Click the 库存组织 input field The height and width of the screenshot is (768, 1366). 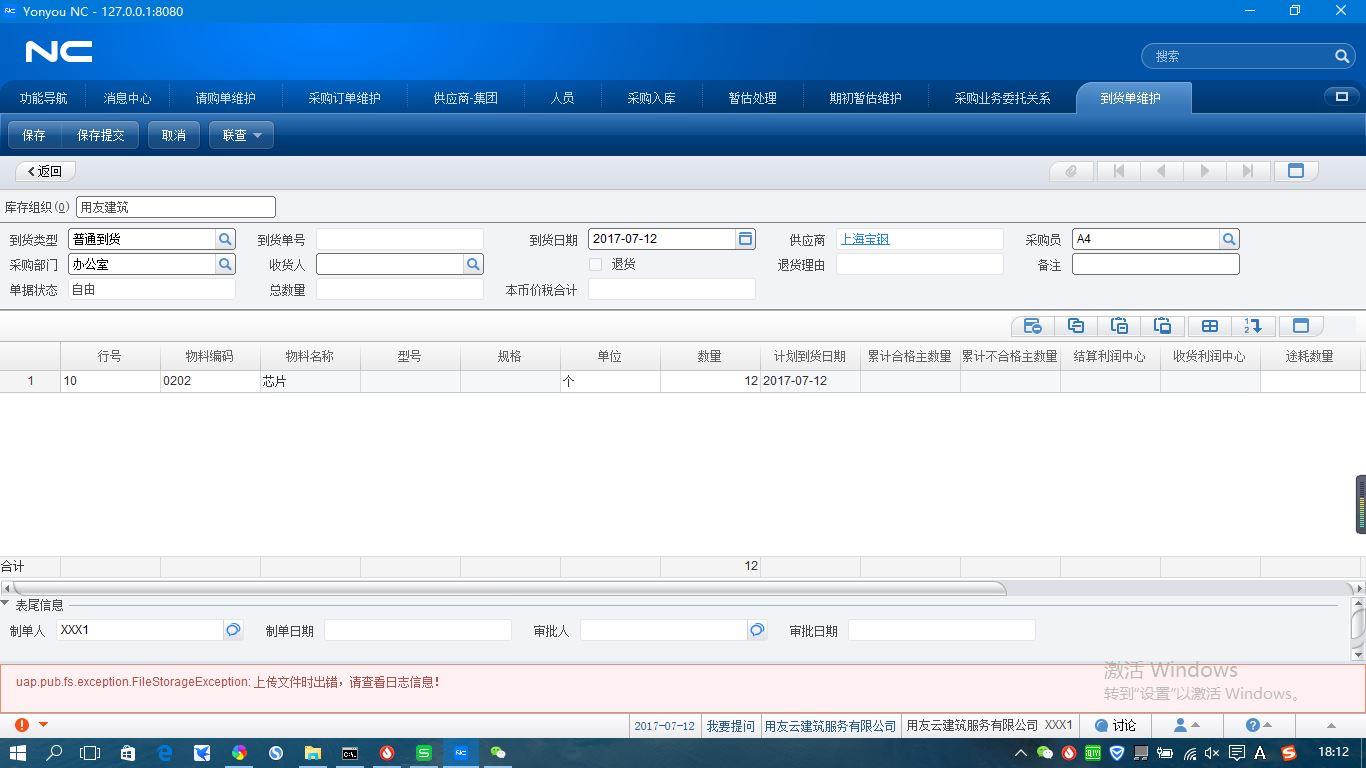pyautogui.click(x=175, y=207)
